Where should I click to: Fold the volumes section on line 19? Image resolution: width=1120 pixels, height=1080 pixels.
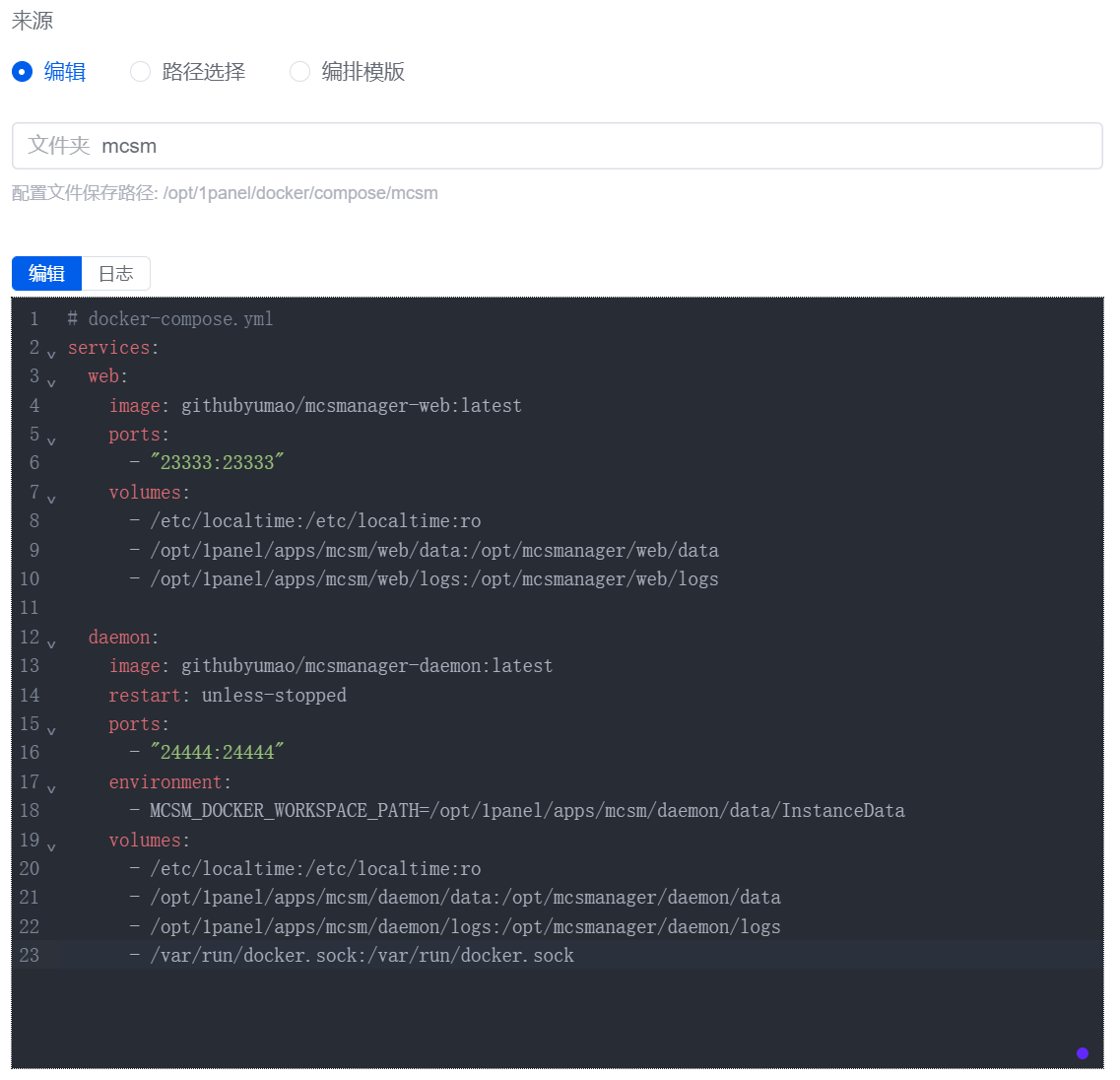click(x=51, y=847)
